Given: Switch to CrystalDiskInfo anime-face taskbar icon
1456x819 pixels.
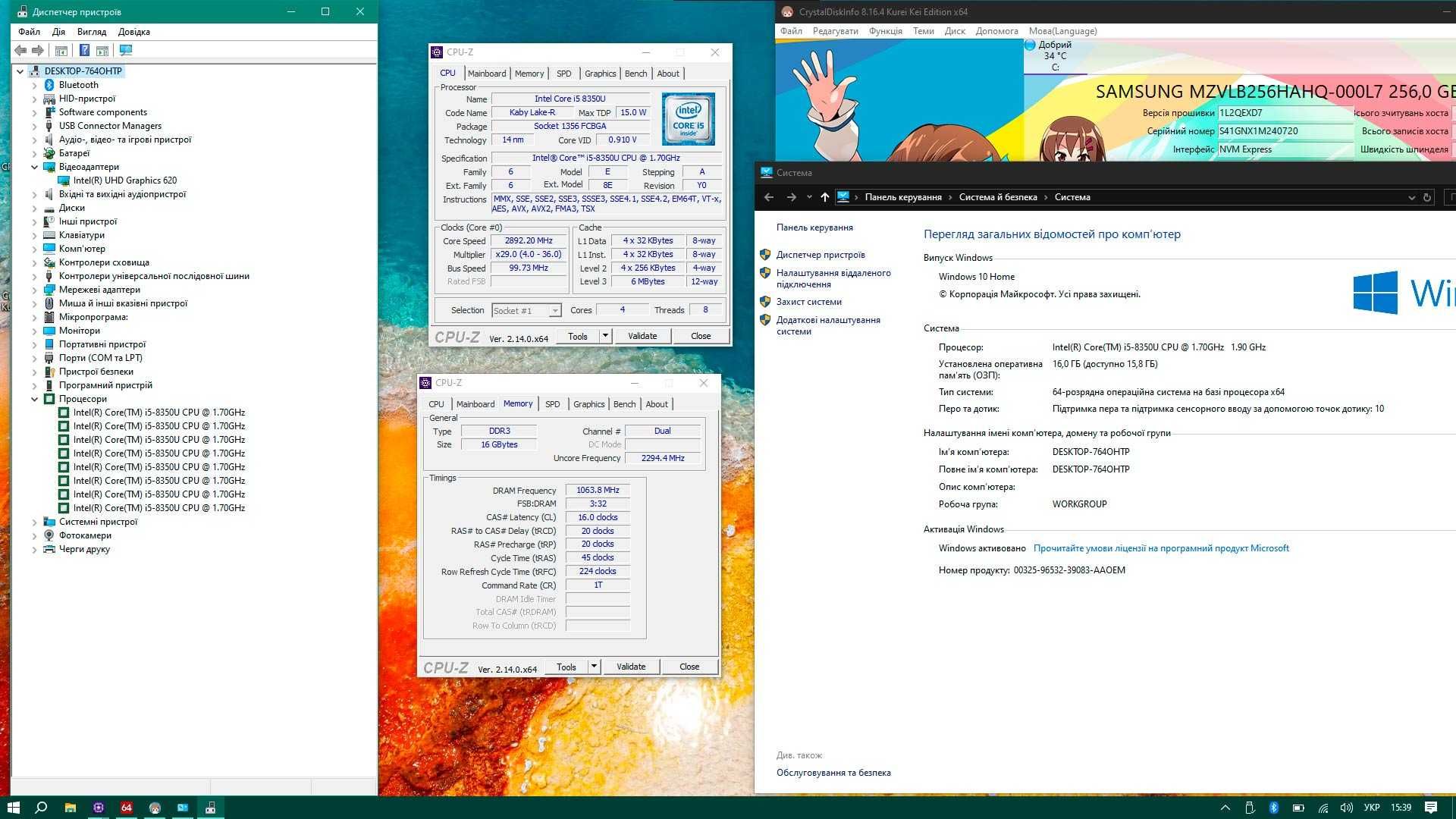Looking at the screenshot, I should [155, 808].
